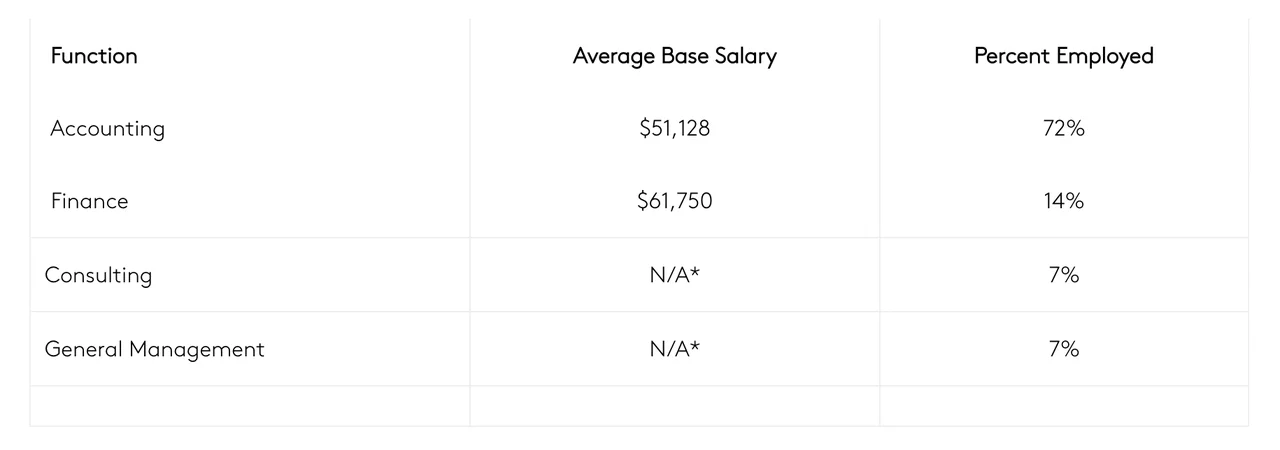Click the $61,750 salary value
This screenshot has width=1280, height=450.
(x=674, y=202)
